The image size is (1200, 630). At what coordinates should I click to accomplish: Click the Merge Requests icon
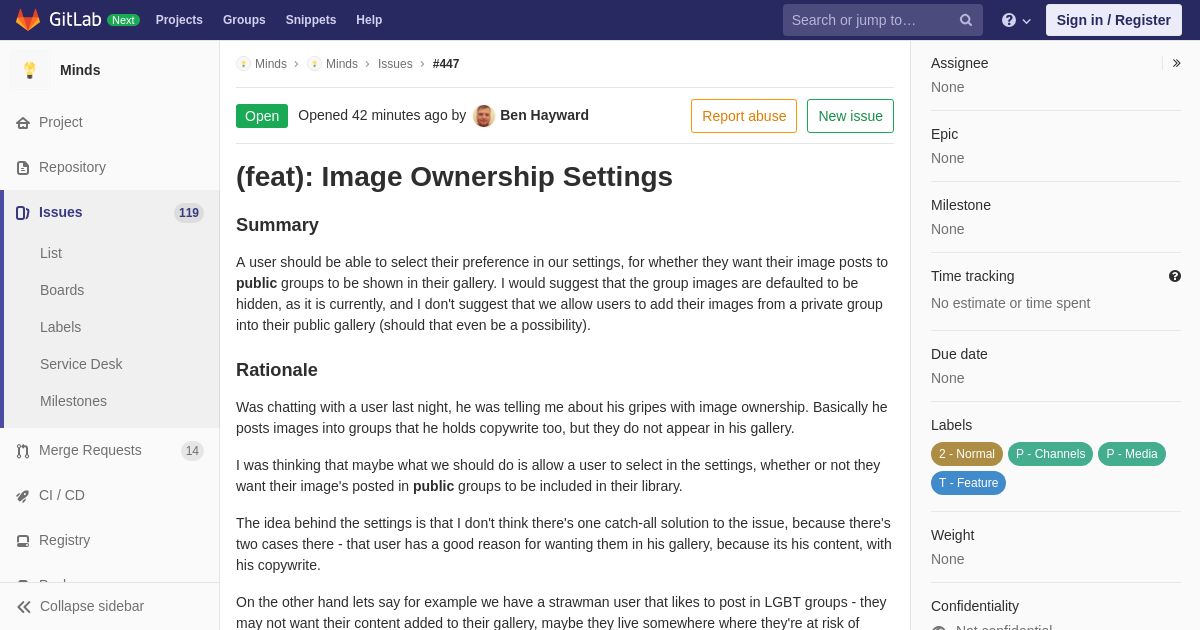[x=23, y=451]
